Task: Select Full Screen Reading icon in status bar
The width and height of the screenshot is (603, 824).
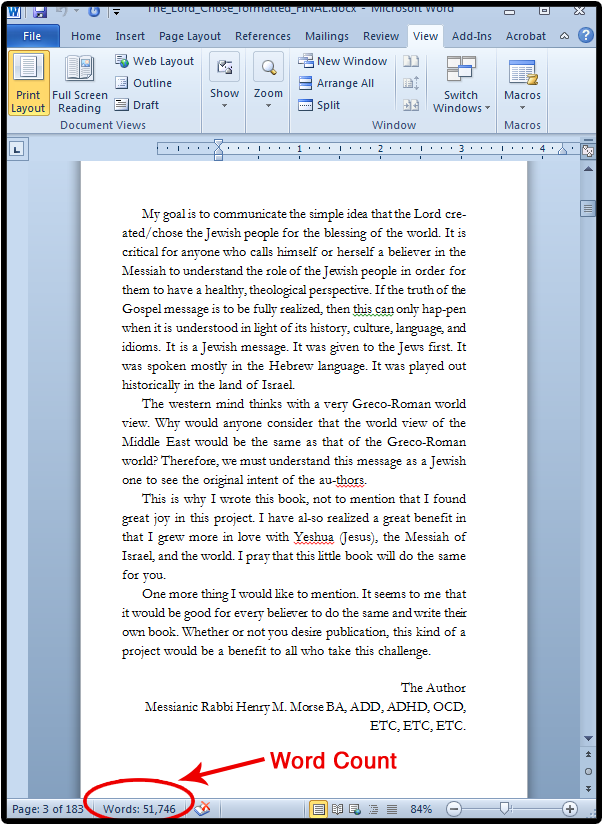Action: click(337, 809)
